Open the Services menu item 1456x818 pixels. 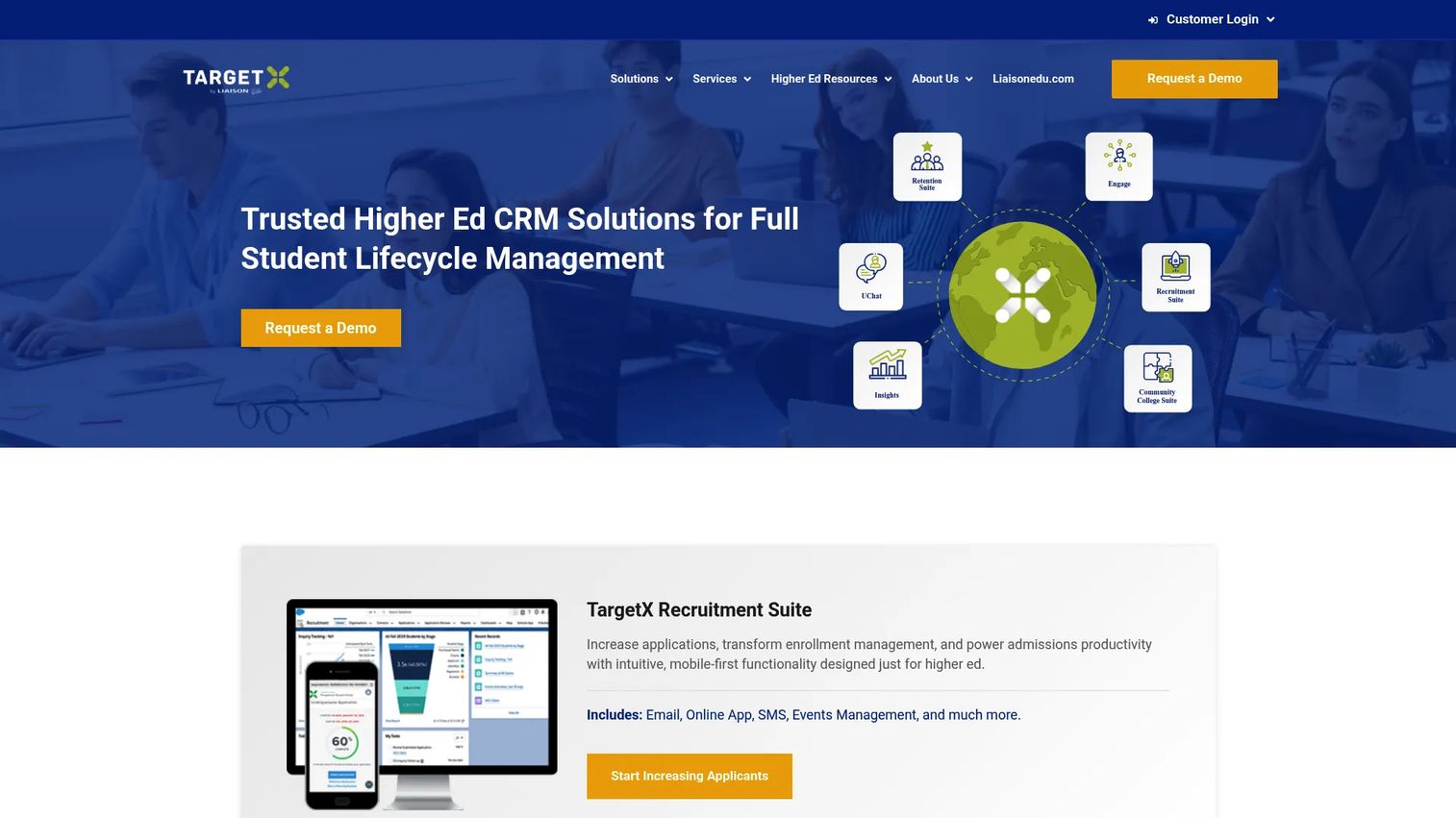click(715, 79)
